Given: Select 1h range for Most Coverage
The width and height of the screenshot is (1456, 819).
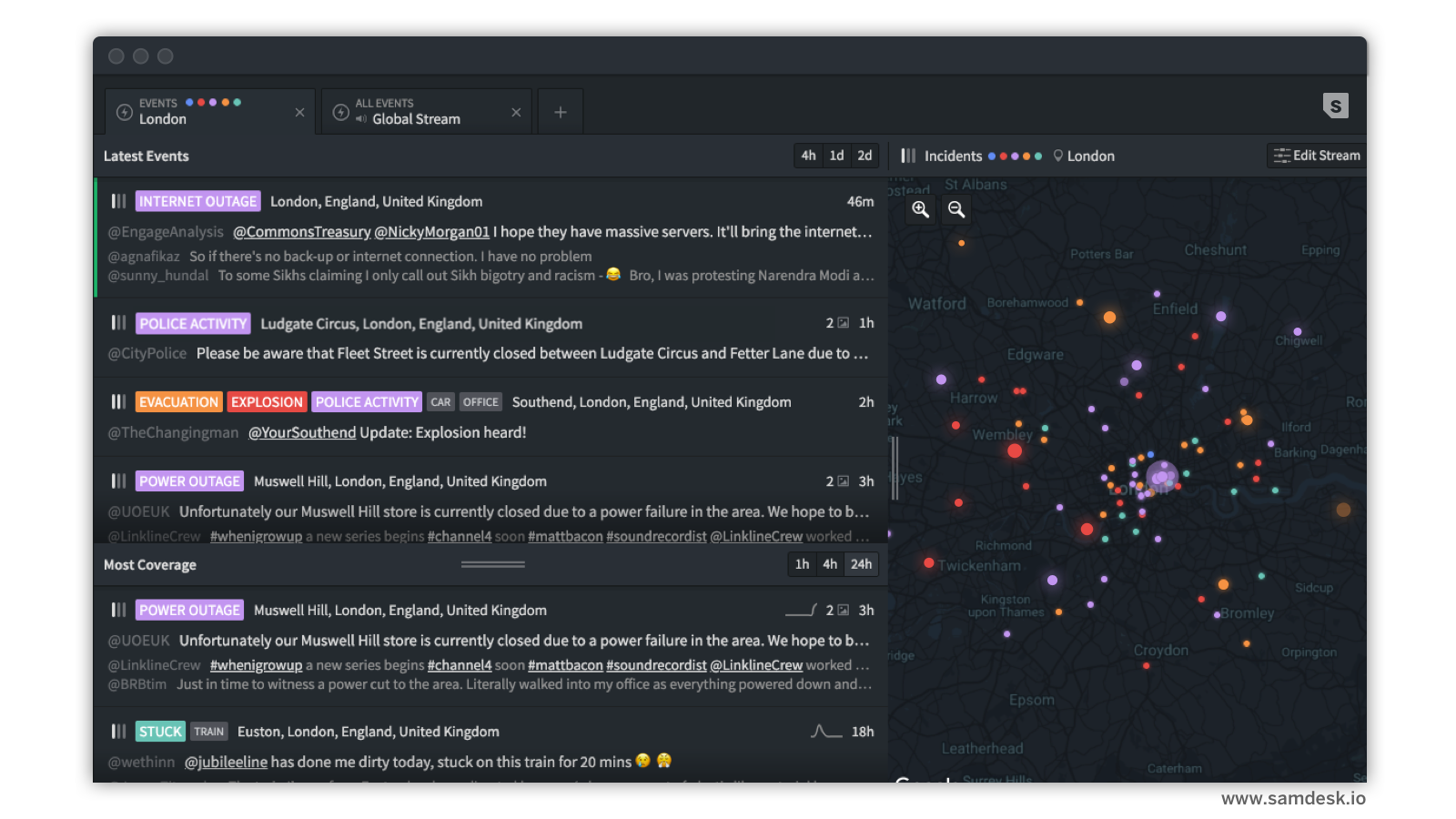Looking at the screenshot, I should pyautogui.click(x=802, y=564).
